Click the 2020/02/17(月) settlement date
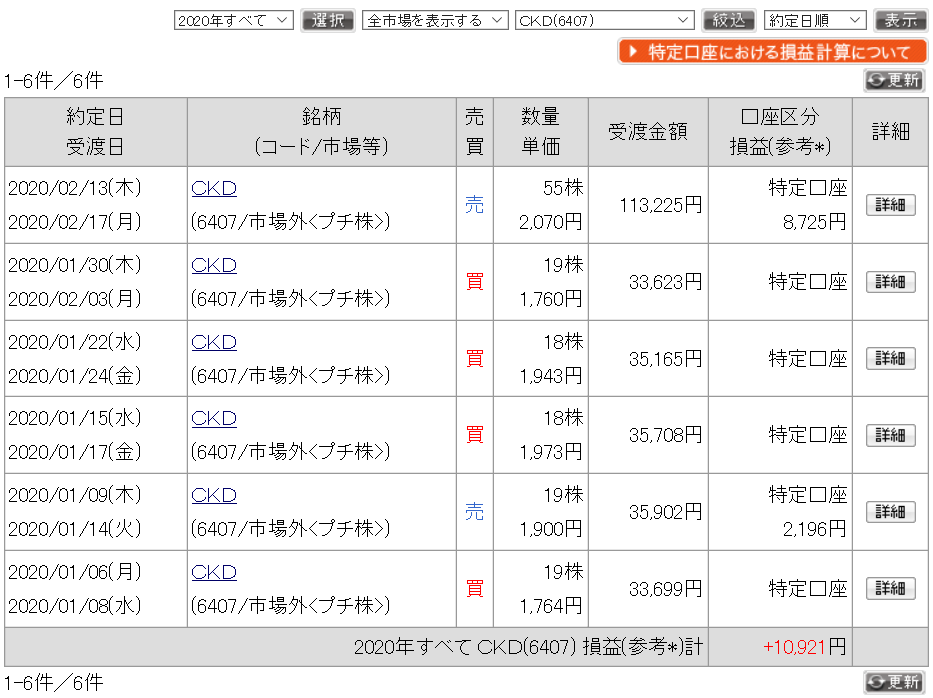This screenshot has width=933, height=698. (x=75, y=222)
